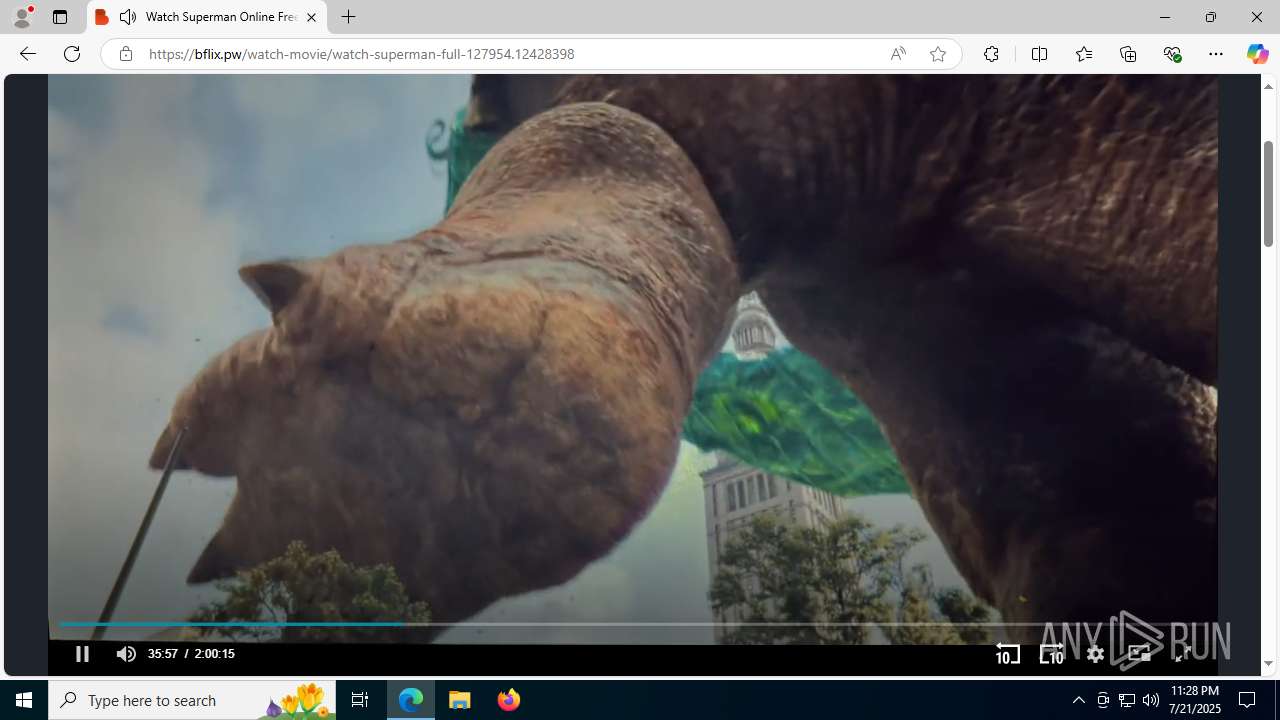Toggle fullscreen video mode
The width and height of the screenshot is (1280, 720).
click(x=1183, y=654)
